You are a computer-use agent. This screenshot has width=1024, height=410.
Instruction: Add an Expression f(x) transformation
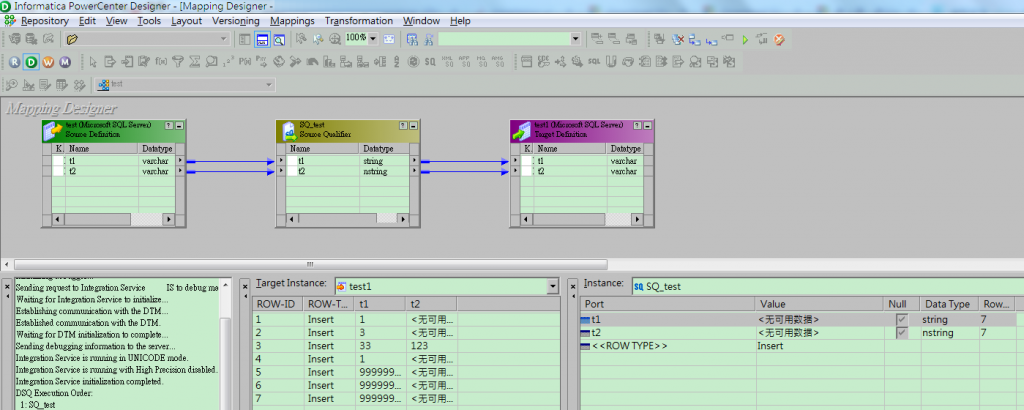point(161,62)
